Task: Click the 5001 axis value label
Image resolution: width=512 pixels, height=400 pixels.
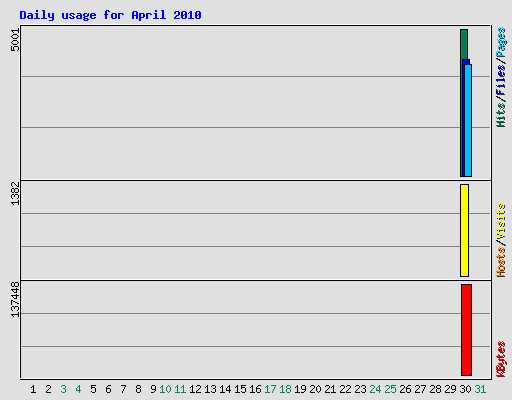Action: [x=15, y=40]
